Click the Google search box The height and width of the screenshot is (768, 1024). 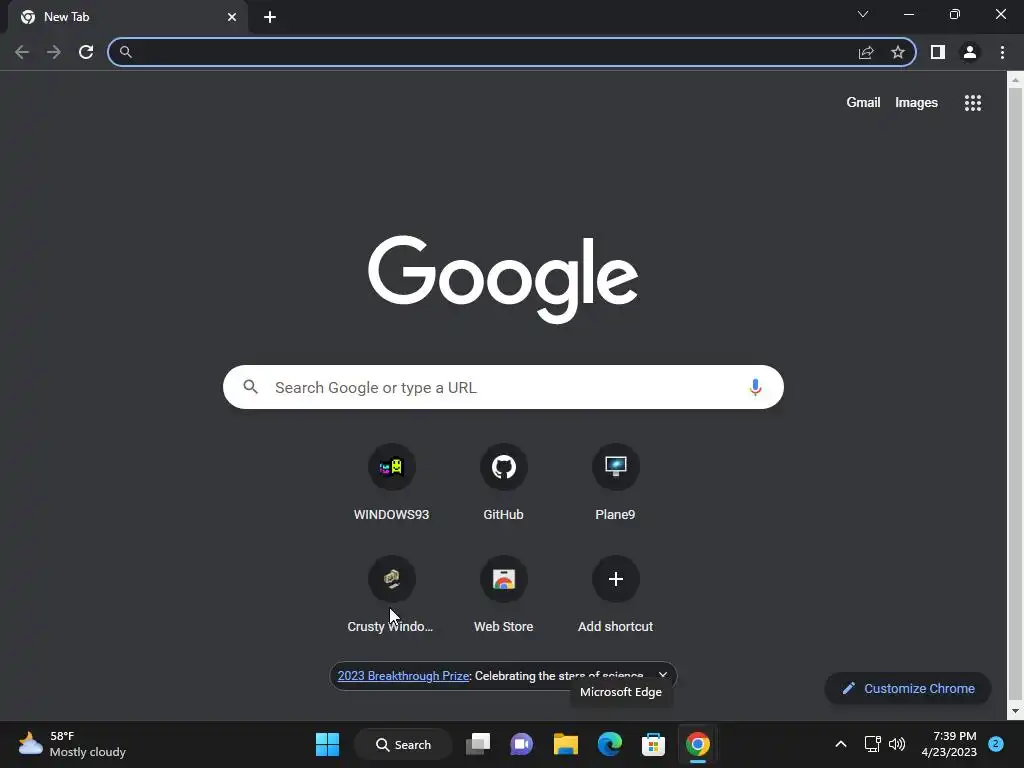click(503, 387)
